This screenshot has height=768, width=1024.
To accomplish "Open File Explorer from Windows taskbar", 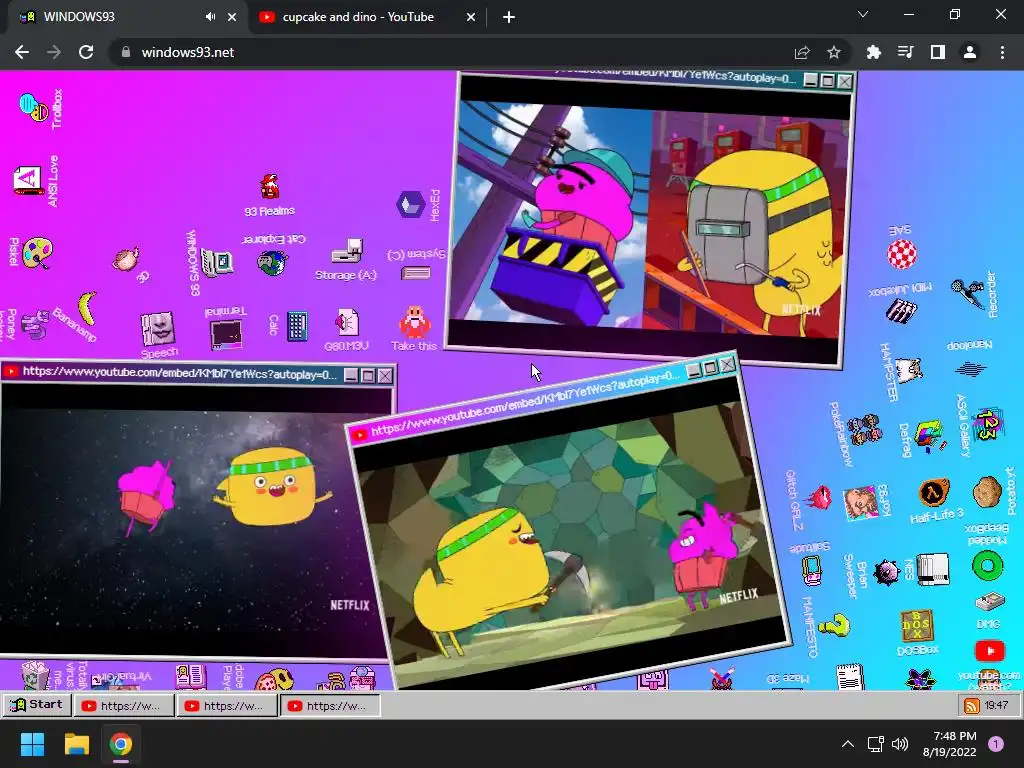I will [x=76, y=744].
